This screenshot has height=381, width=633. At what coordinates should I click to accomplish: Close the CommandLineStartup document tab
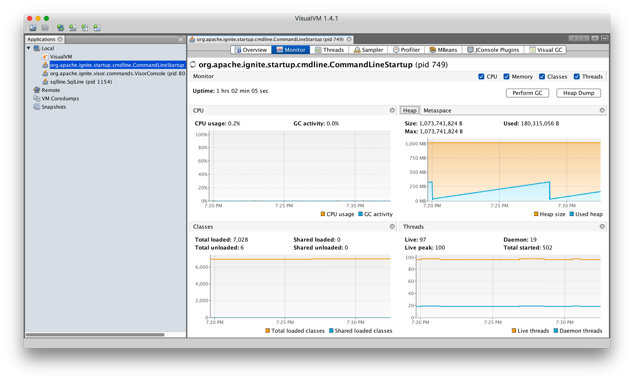[349, 39]
